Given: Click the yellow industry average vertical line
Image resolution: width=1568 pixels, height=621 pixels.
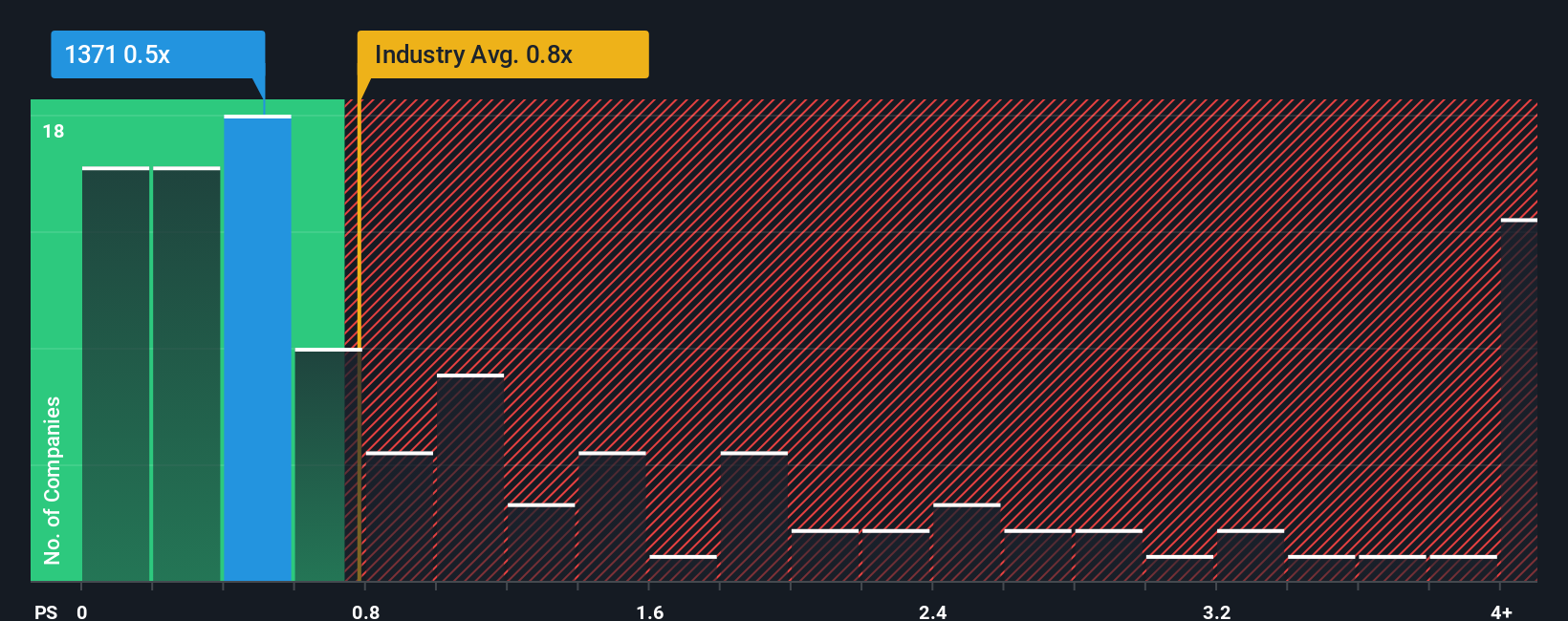Looking at the screenshot, I should pos(359,339).
